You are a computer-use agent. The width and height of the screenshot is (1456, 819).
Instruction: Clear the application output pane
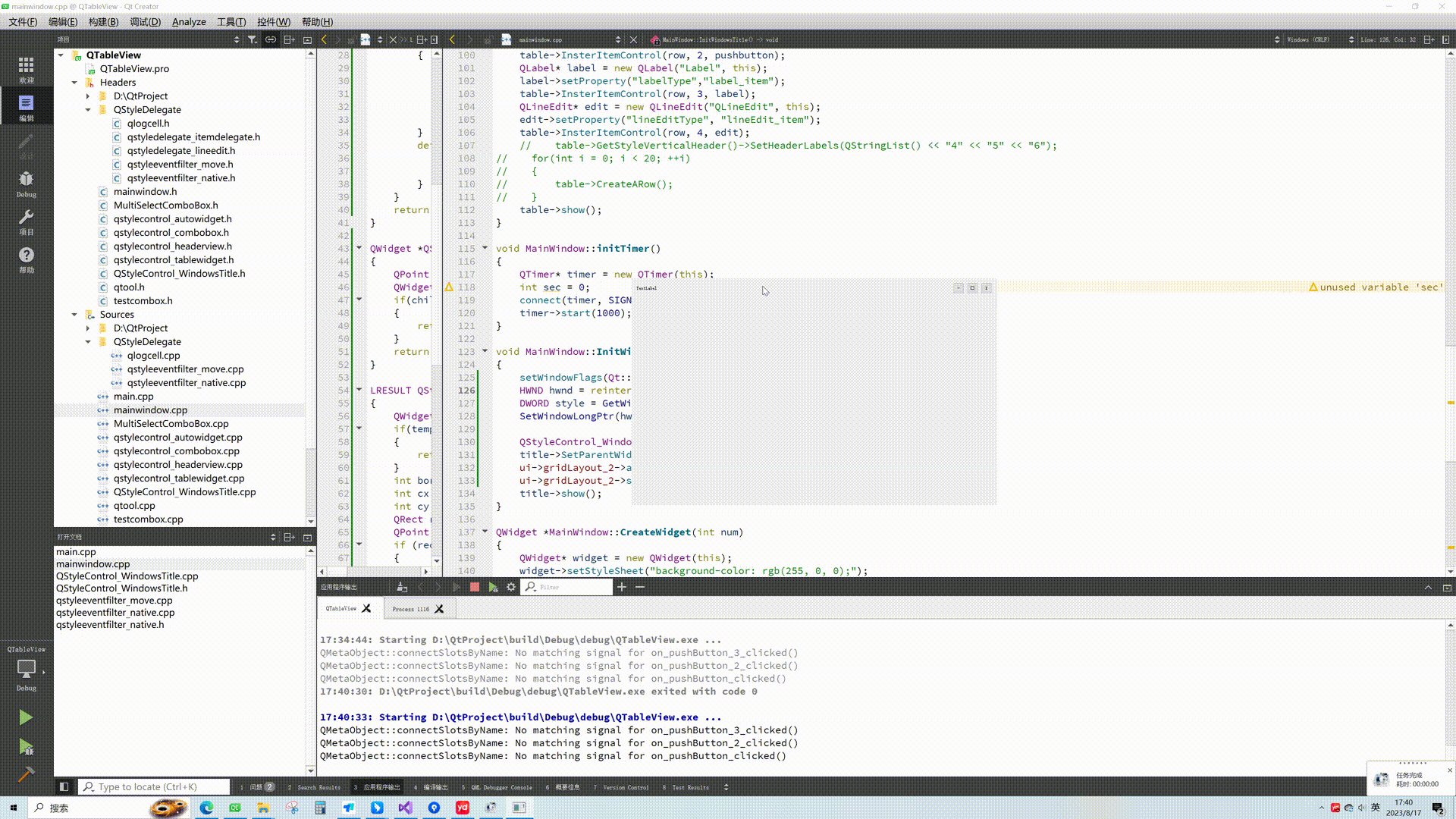pos(402,587)
